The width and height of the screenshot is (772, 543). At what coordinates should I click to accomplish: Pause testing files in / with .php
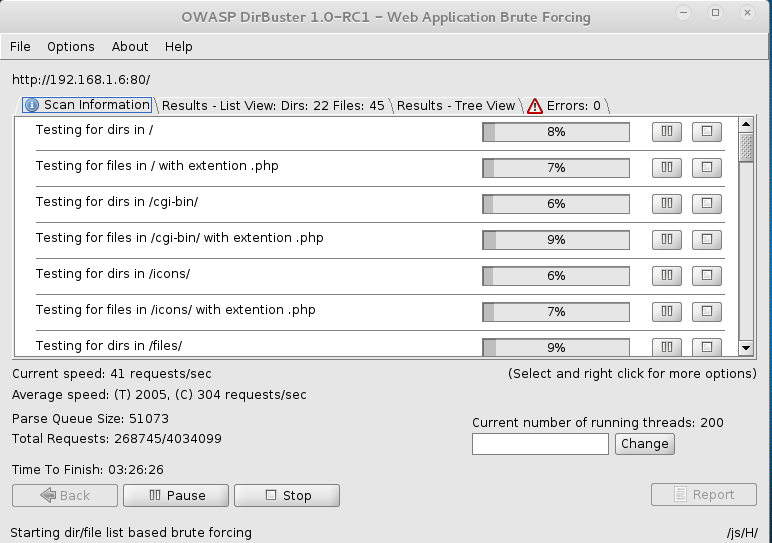coord(667,167)
